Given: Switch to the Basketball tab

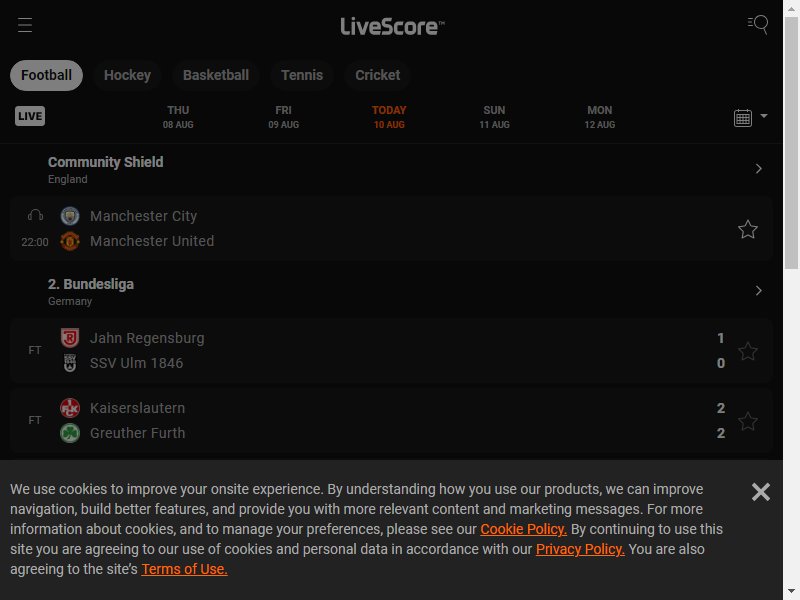Looking at the screenshot, I should click(216, 76).
